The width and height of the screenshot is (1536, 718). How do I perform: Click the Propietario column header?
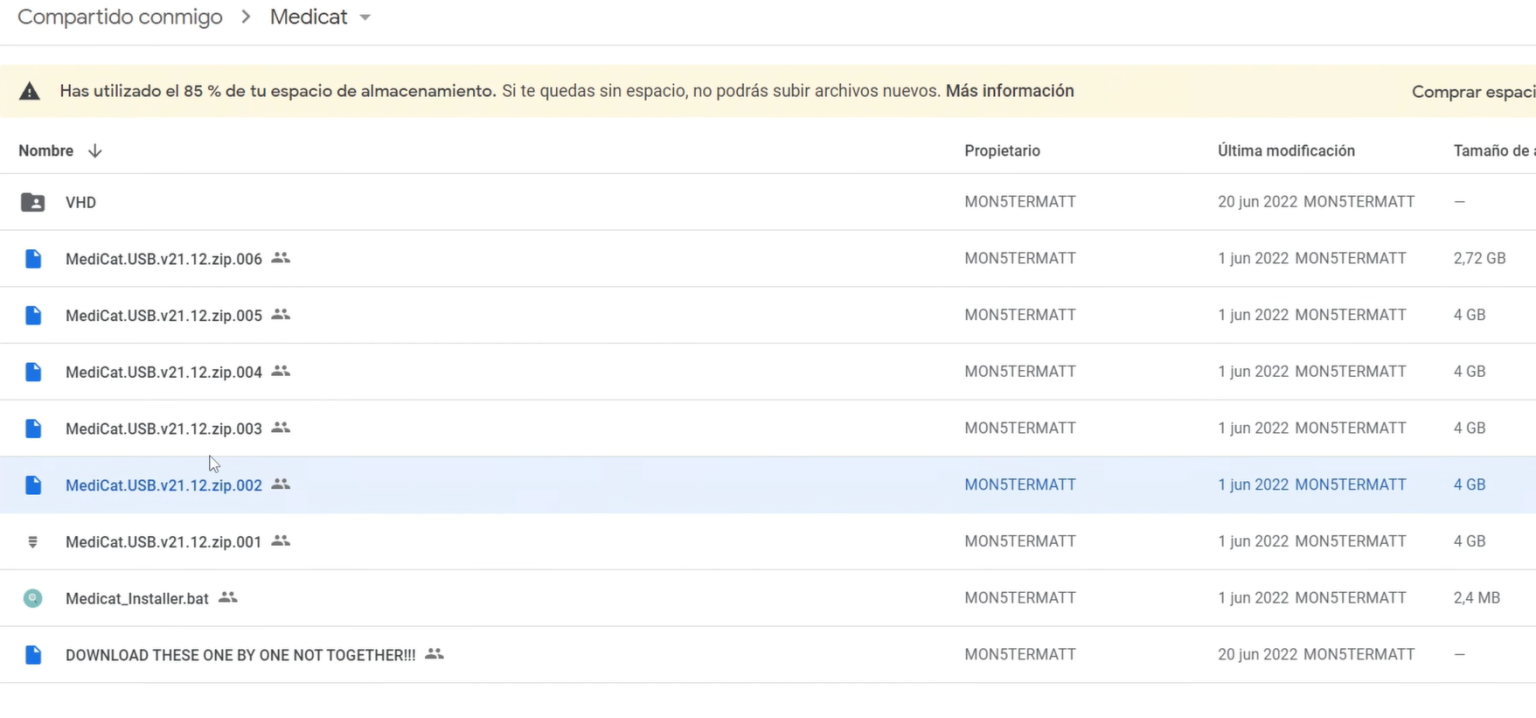pyautogui.click(x=1001, y=150)
